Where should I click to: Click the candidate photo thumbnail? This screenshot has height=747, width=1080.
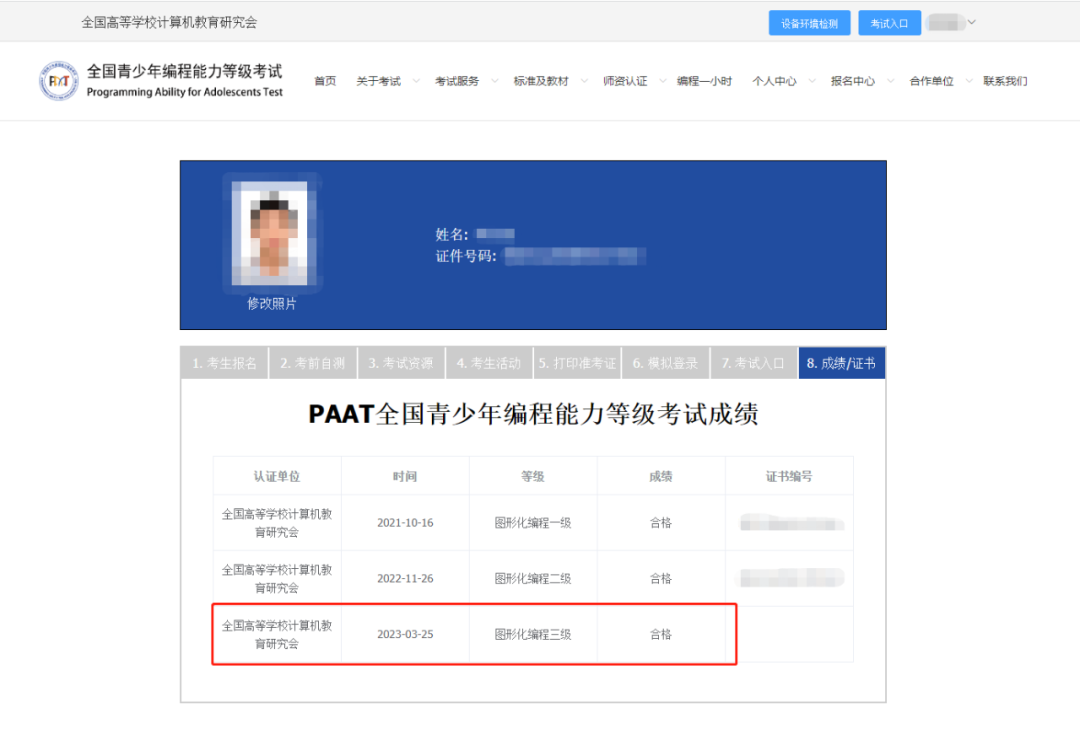272,232
